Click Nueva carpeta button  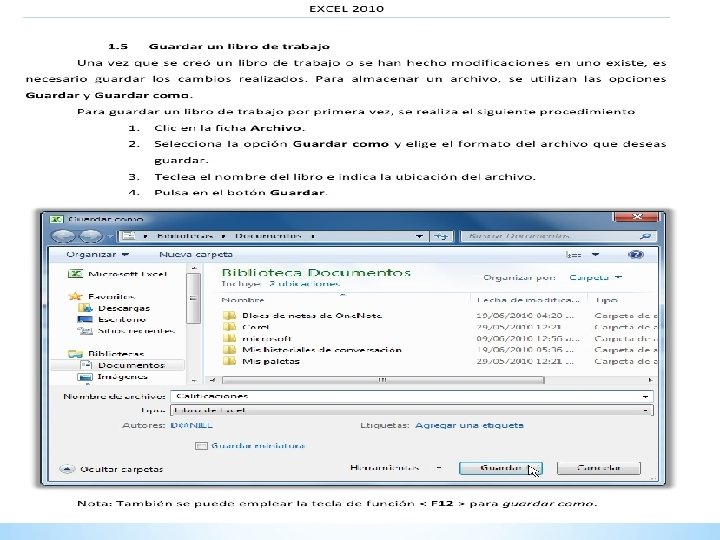[x=196, y=254]
